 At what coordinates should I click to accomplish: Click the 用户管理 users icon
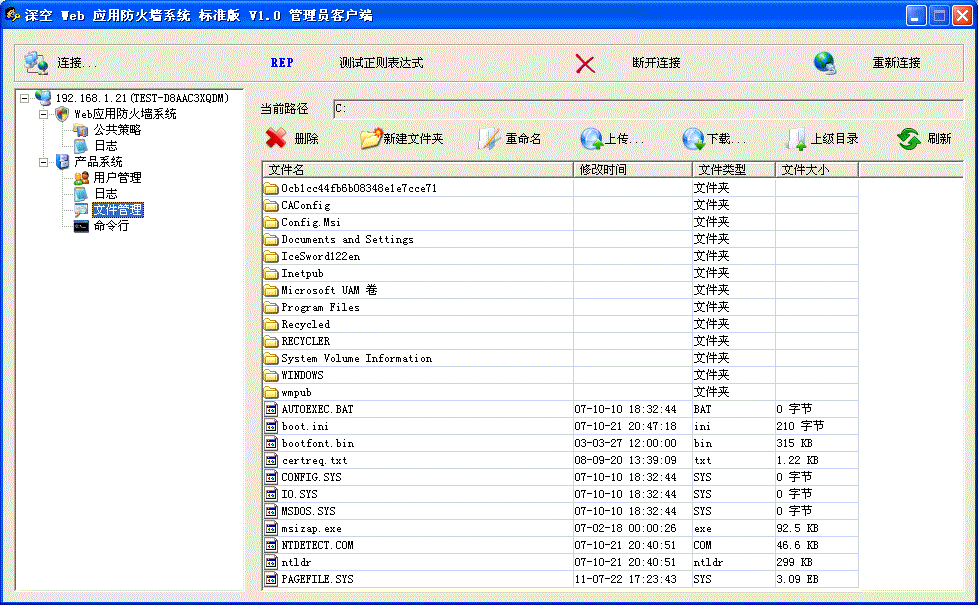(81, 178)
